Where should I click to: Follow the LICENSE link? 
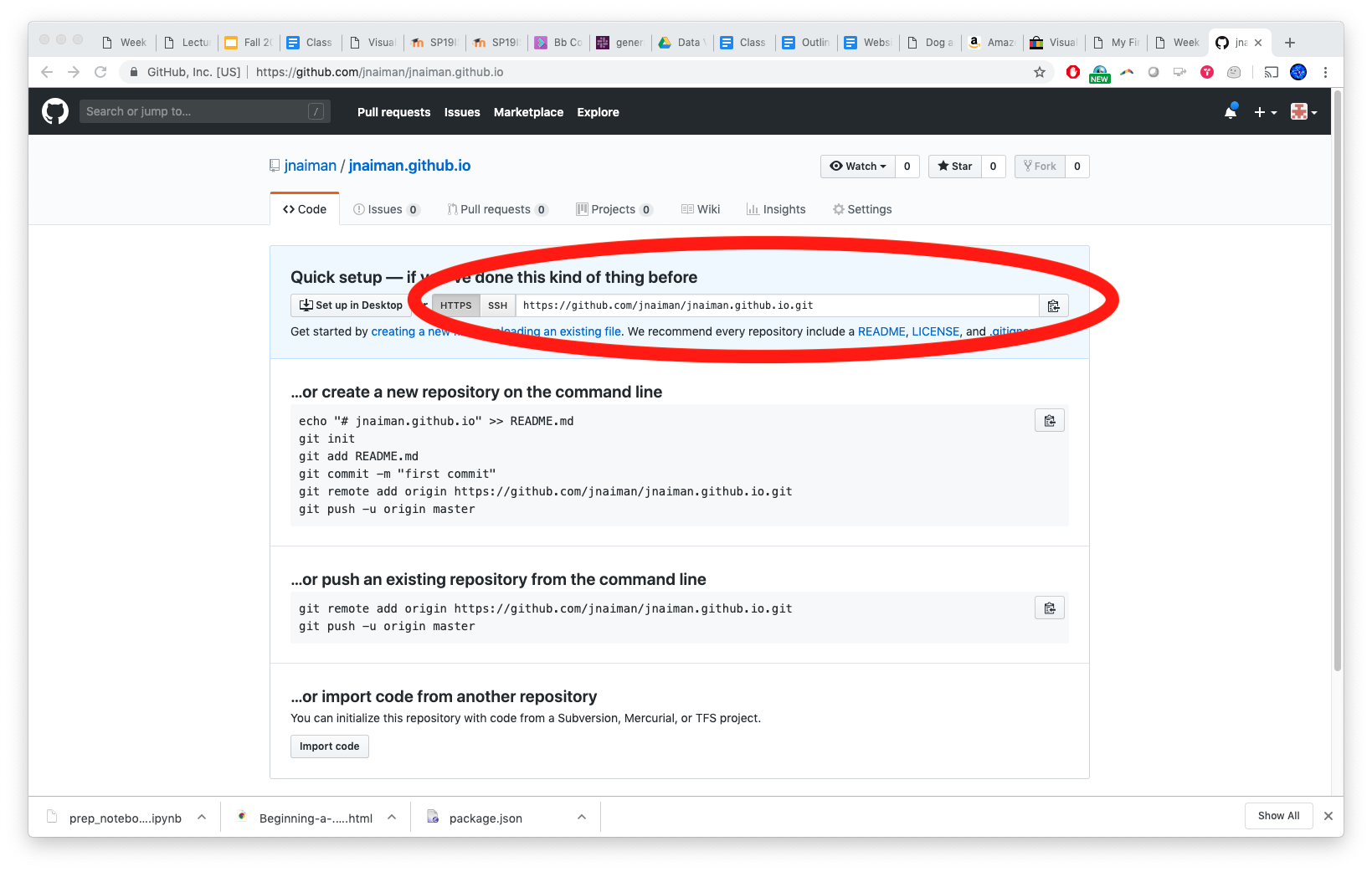(x=935, y=331)
